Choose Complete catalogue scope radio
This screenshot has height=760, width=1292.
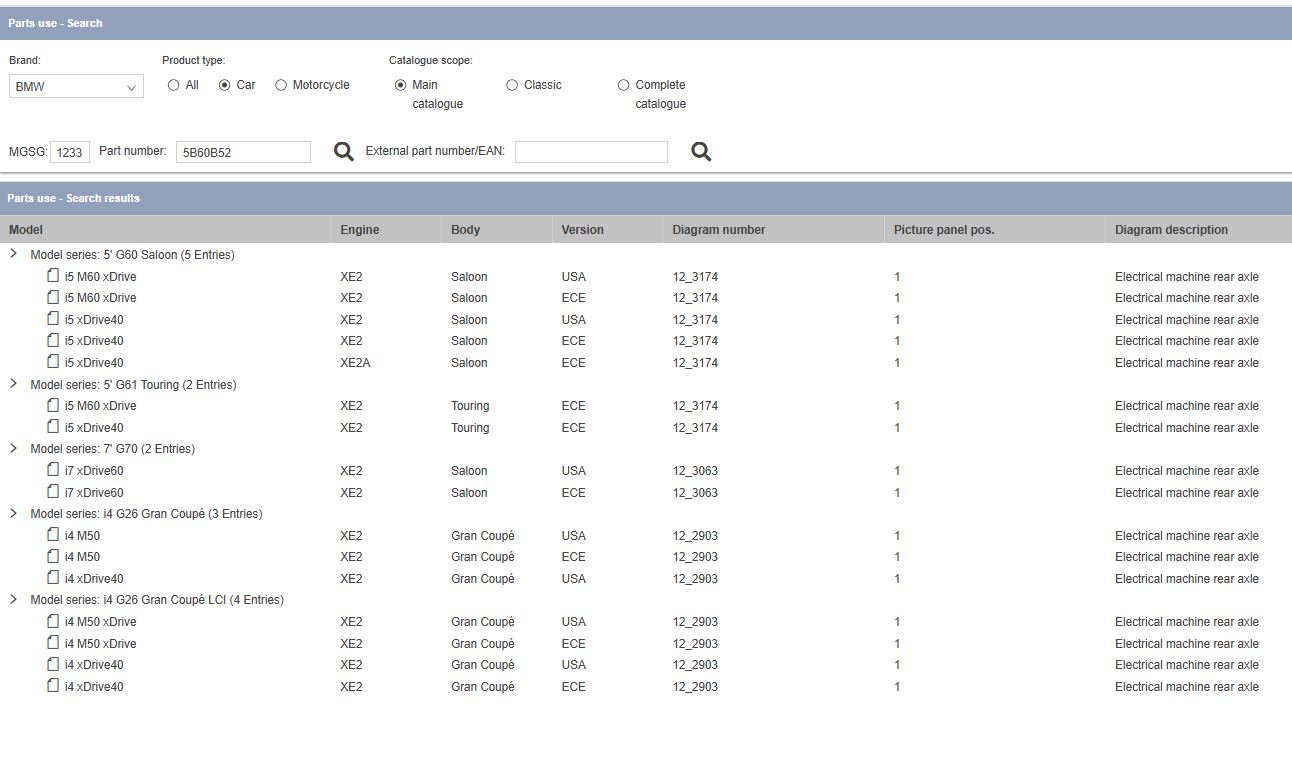click(624, 85)
